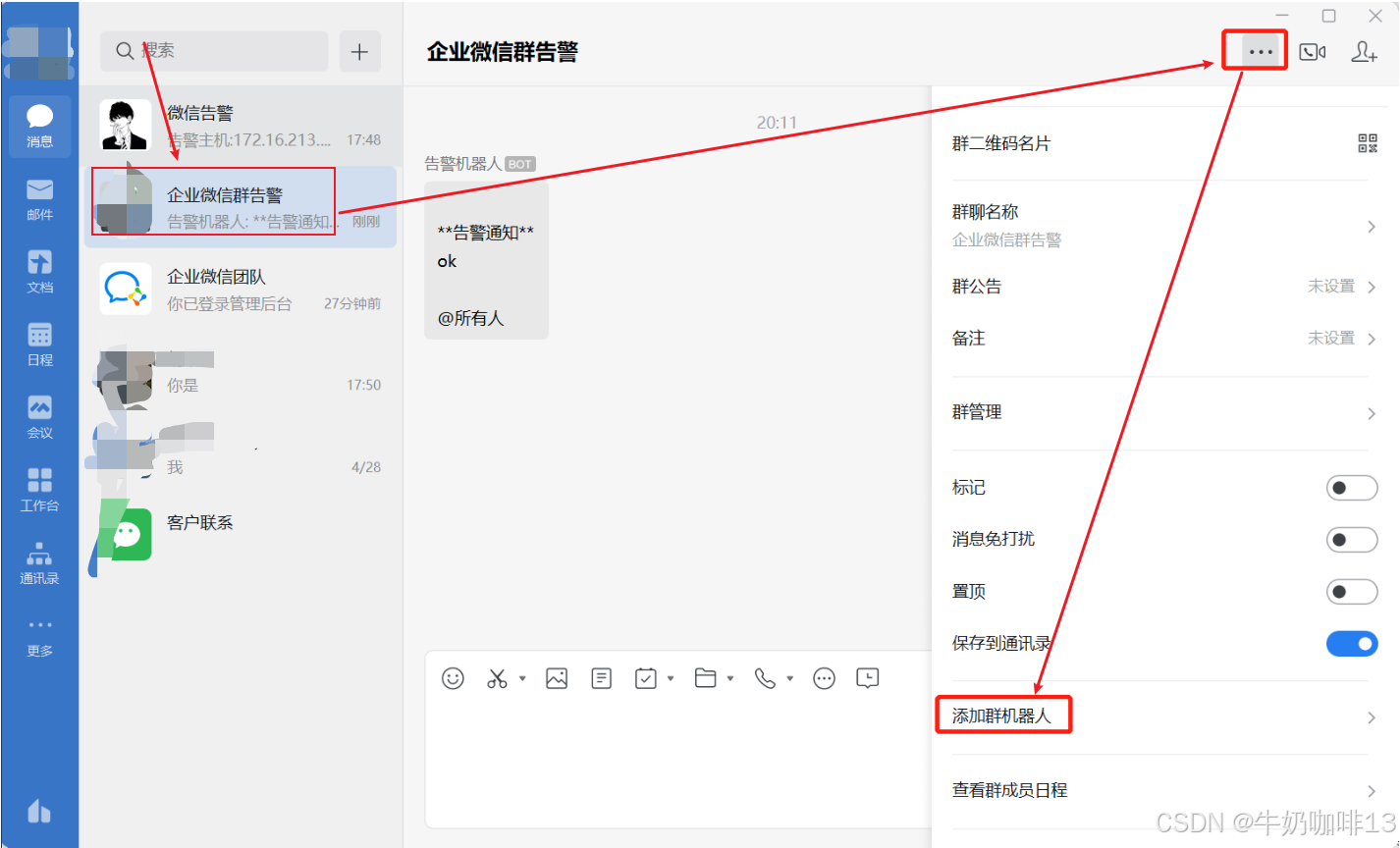Click the 搜索 search field
The height and width of the screenshot is (848, 1400).
[214, 51]
